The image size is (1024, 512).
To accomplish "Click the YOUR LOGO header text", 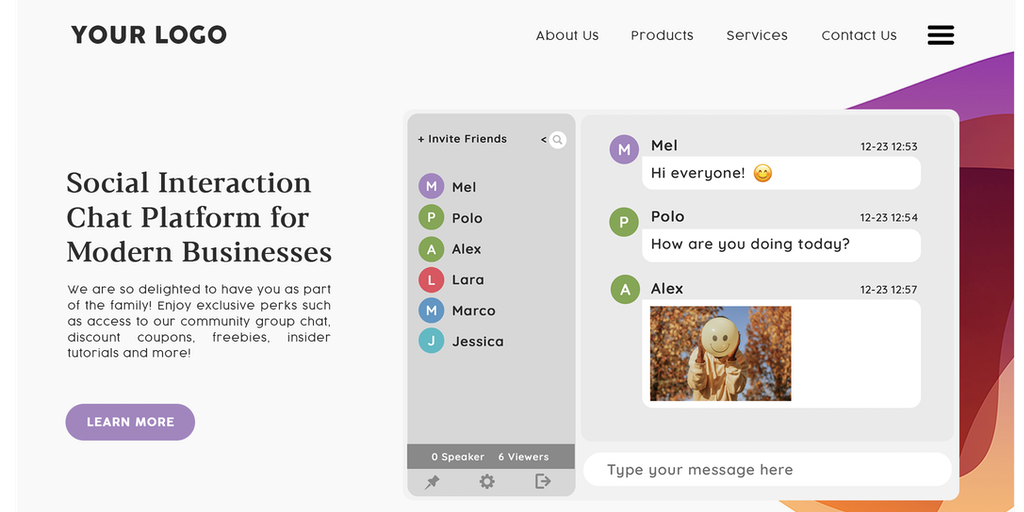I will (149, 35).
